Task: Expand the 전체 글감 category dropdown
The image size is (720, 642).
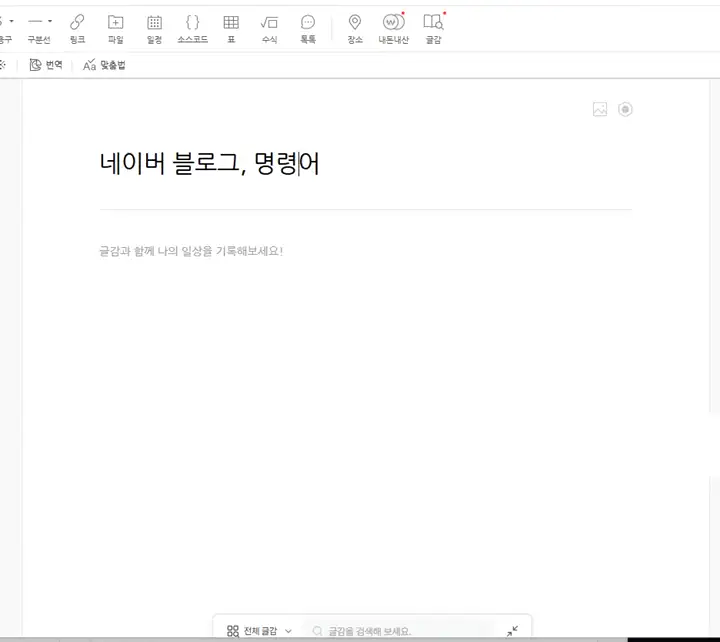Action: tap(259, 631)
